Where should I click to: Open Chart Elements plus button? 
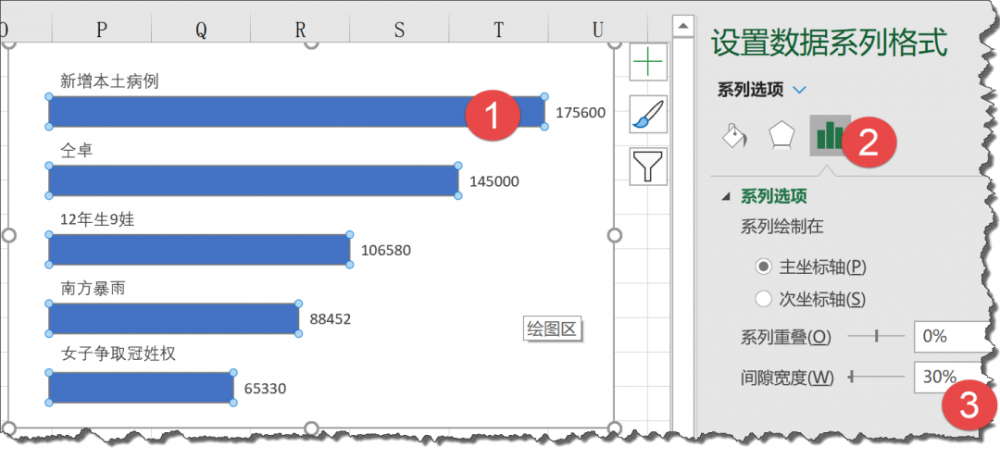(648, 62)
